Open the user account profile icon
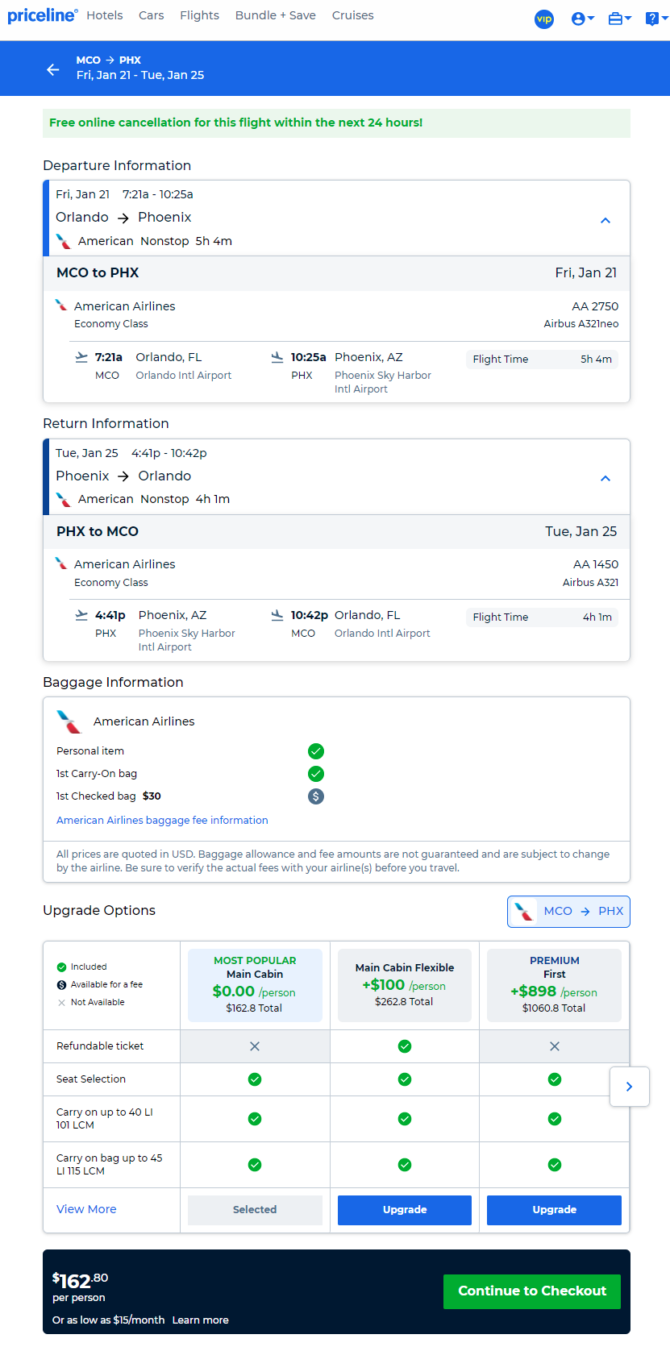 582,19
